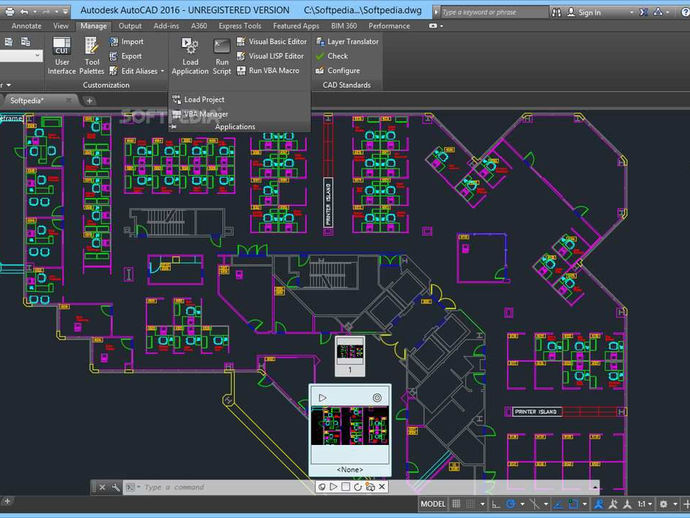Viewport: 690px width, 518px height.
Task: Expand snap mode dropdown arrow in status bar
Action: [483, 504]
